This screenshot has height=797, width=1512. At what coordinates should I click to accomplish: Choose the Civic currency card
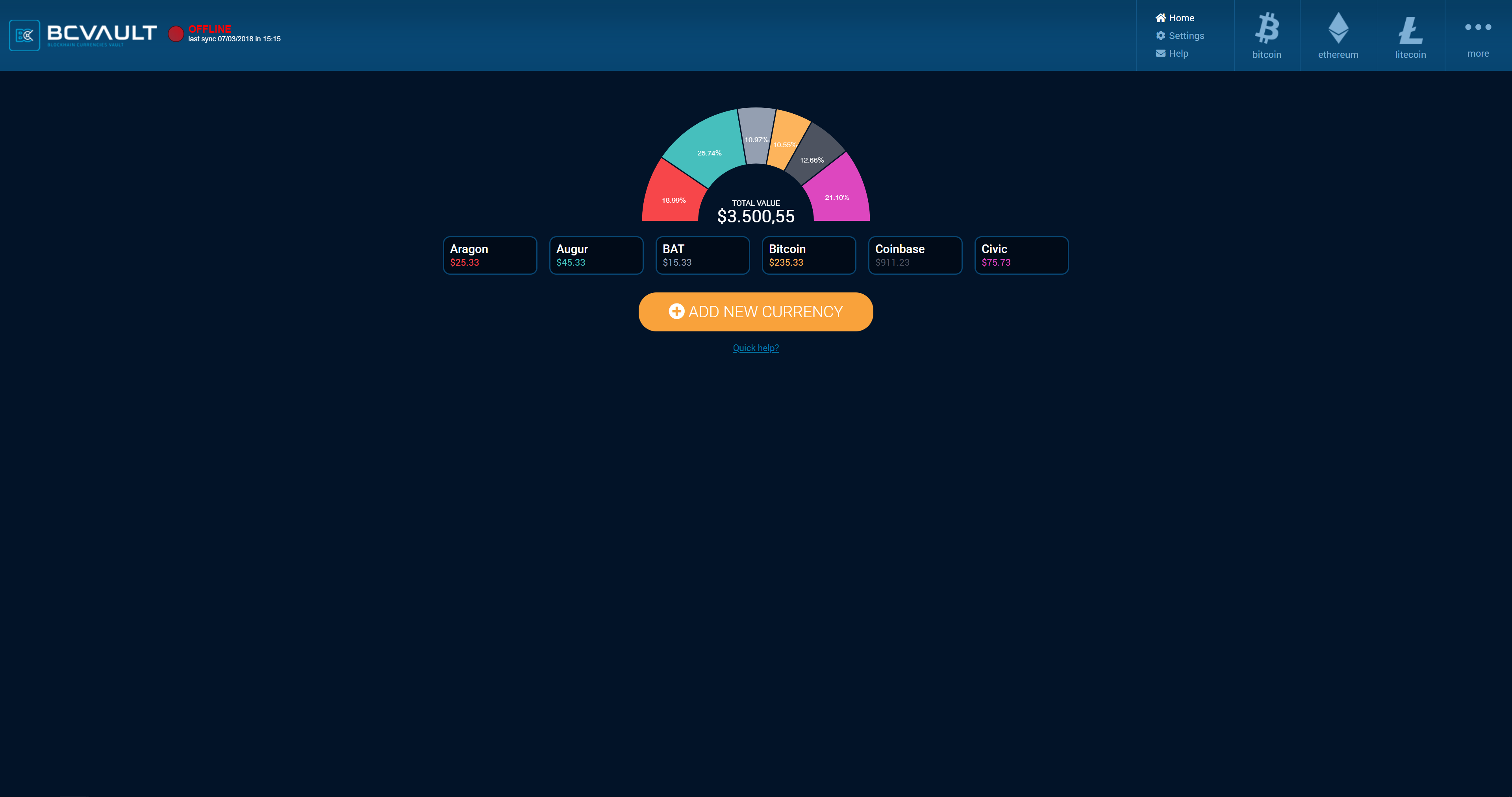pyautogui.click(x=1021, y=255)
